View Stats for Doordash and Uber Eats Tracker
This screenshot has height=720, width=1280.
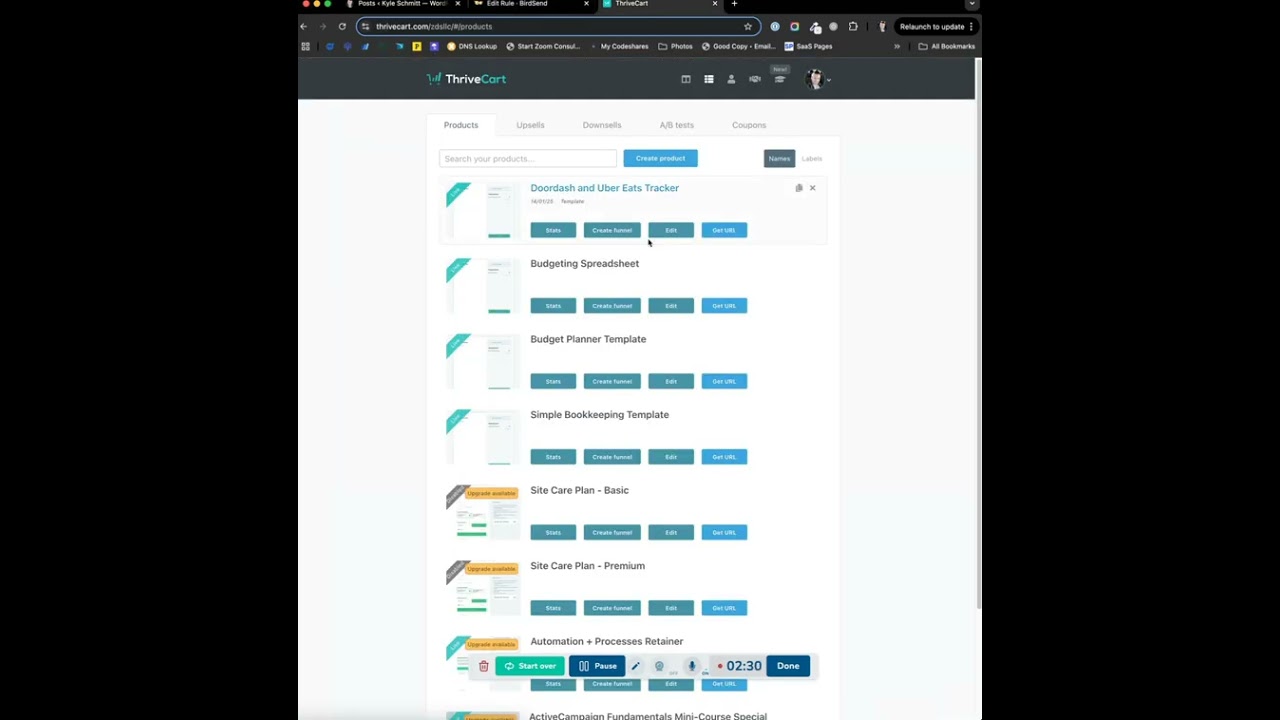553,230
